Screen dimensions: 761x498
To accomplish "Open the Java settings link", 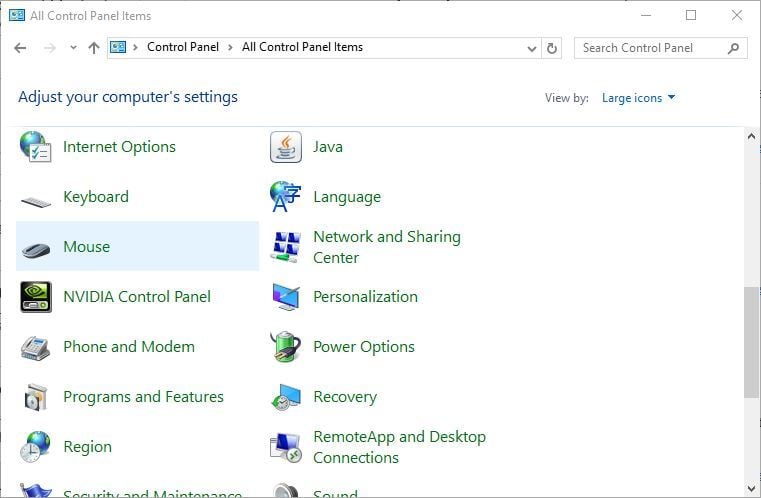I will click(x=328, y=147).
